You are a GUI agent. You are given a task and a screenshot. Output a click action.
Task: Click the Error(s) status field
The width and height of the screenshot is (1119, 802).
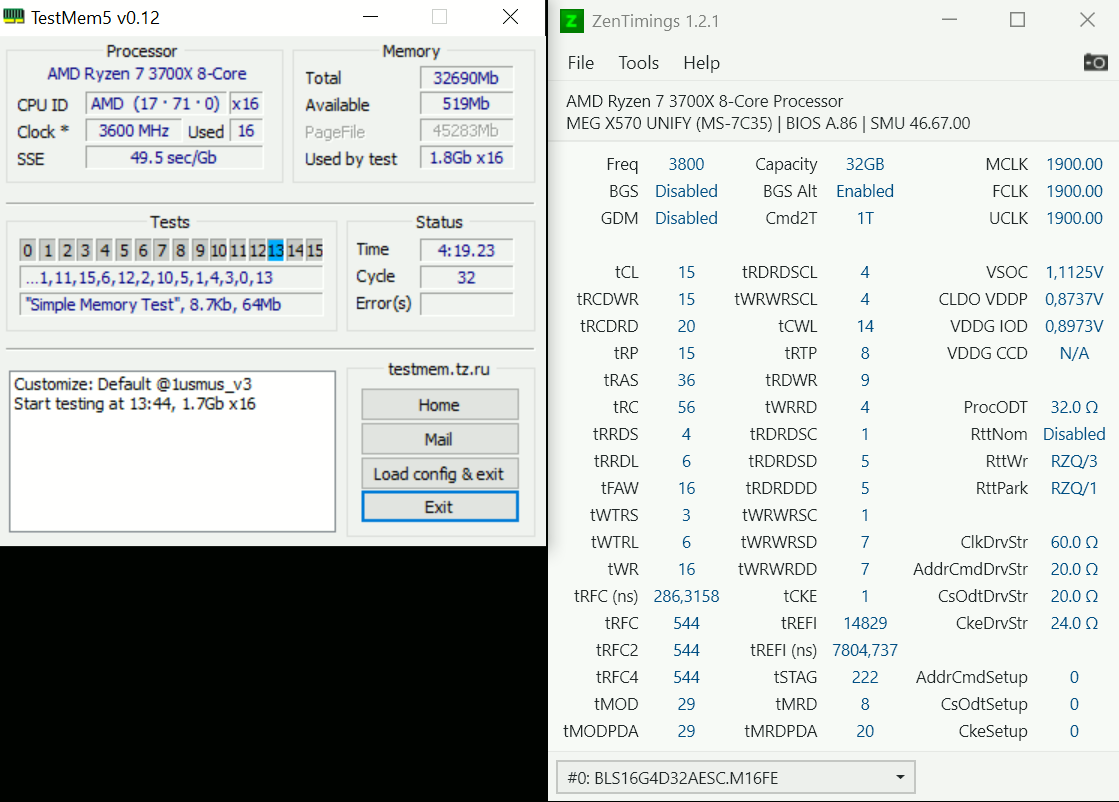click(x=467, y=304)
